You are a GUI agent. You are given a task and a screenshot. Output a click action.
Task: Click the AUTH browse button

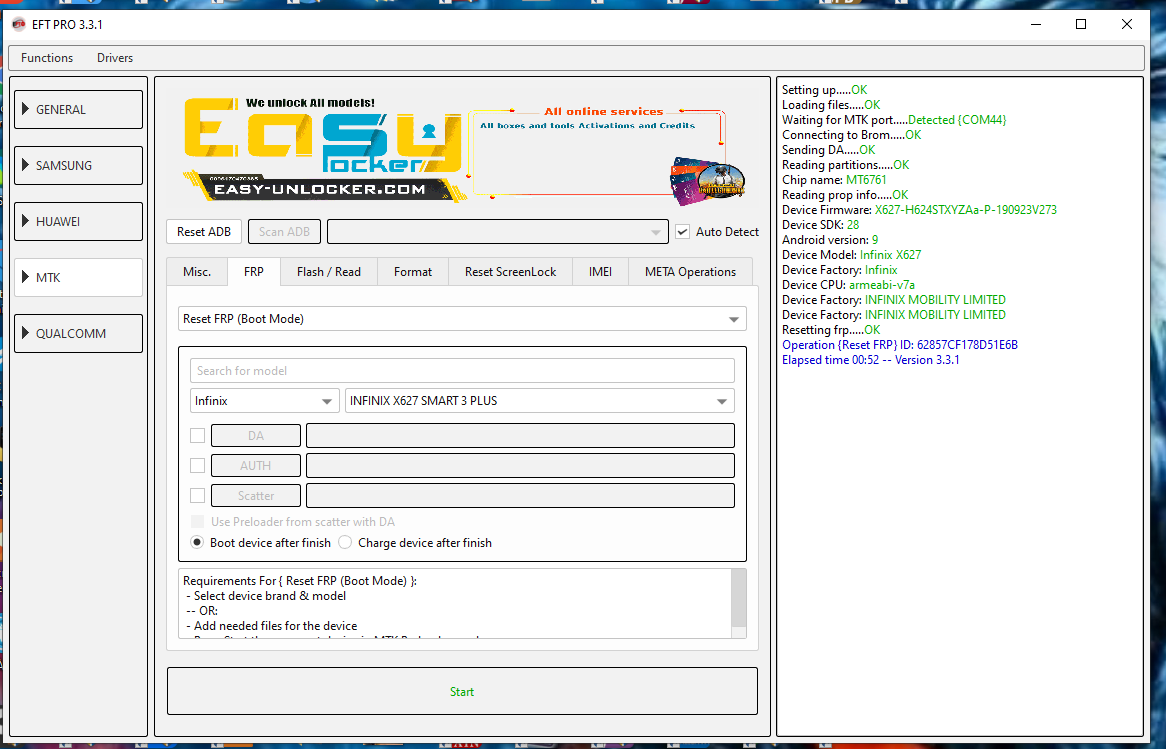pos(256,465)
